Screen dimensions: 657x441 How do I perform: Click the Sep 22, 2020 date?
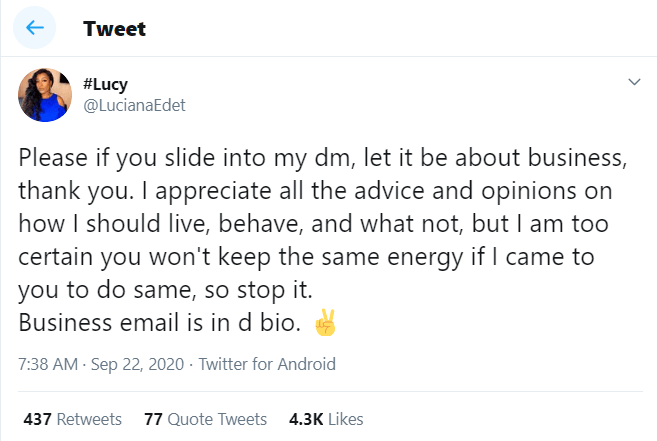coord(135,364)
